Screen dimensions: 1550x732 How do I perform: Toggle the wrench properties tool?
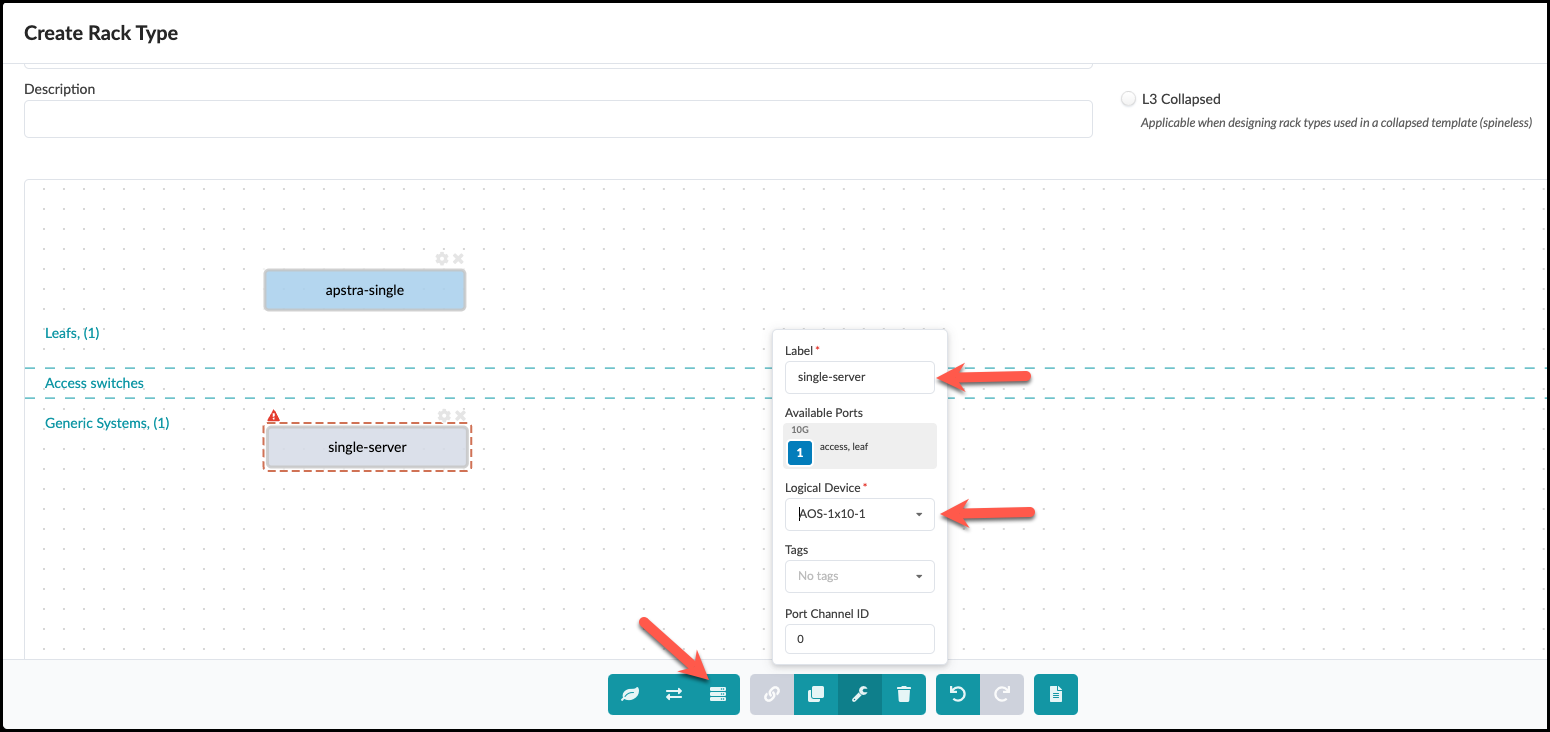860,694
